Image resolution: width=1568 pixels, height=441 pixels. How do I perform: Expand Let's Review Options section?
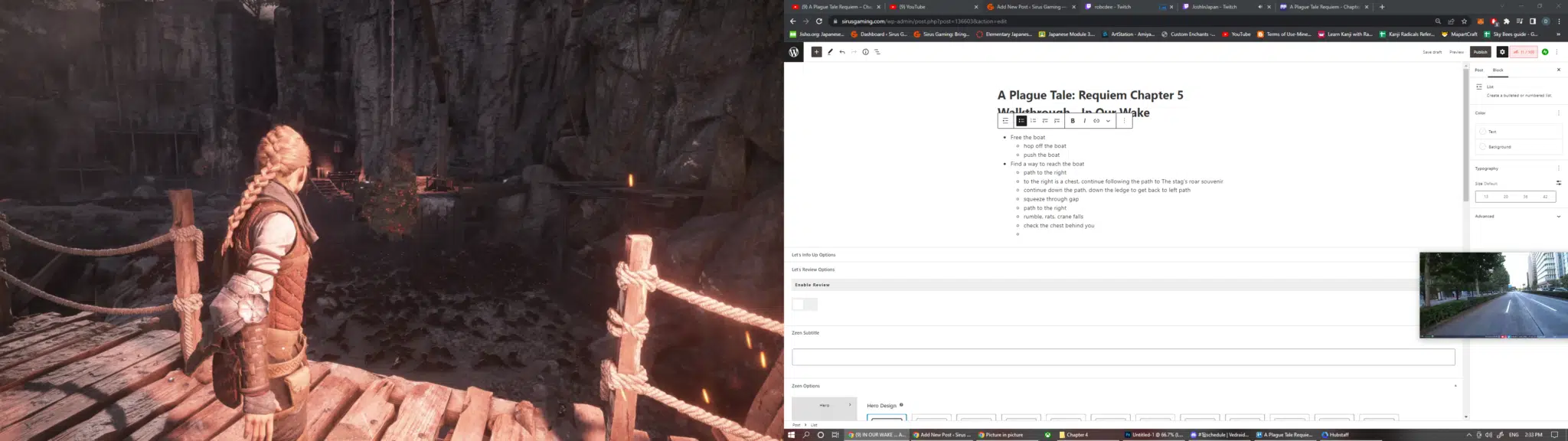(813, 269)
